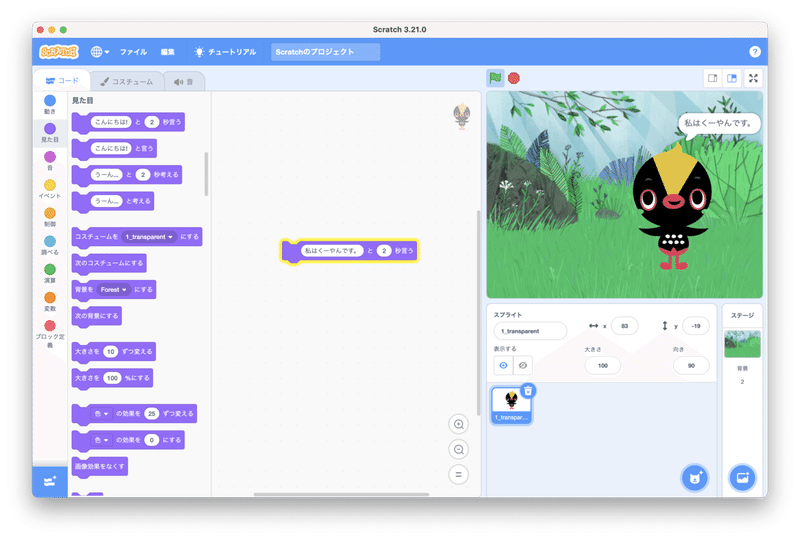The width and height of the screenshot is (800, 540).
Task: Click the うーん... と考える block
Action: [x=113, y=201]
